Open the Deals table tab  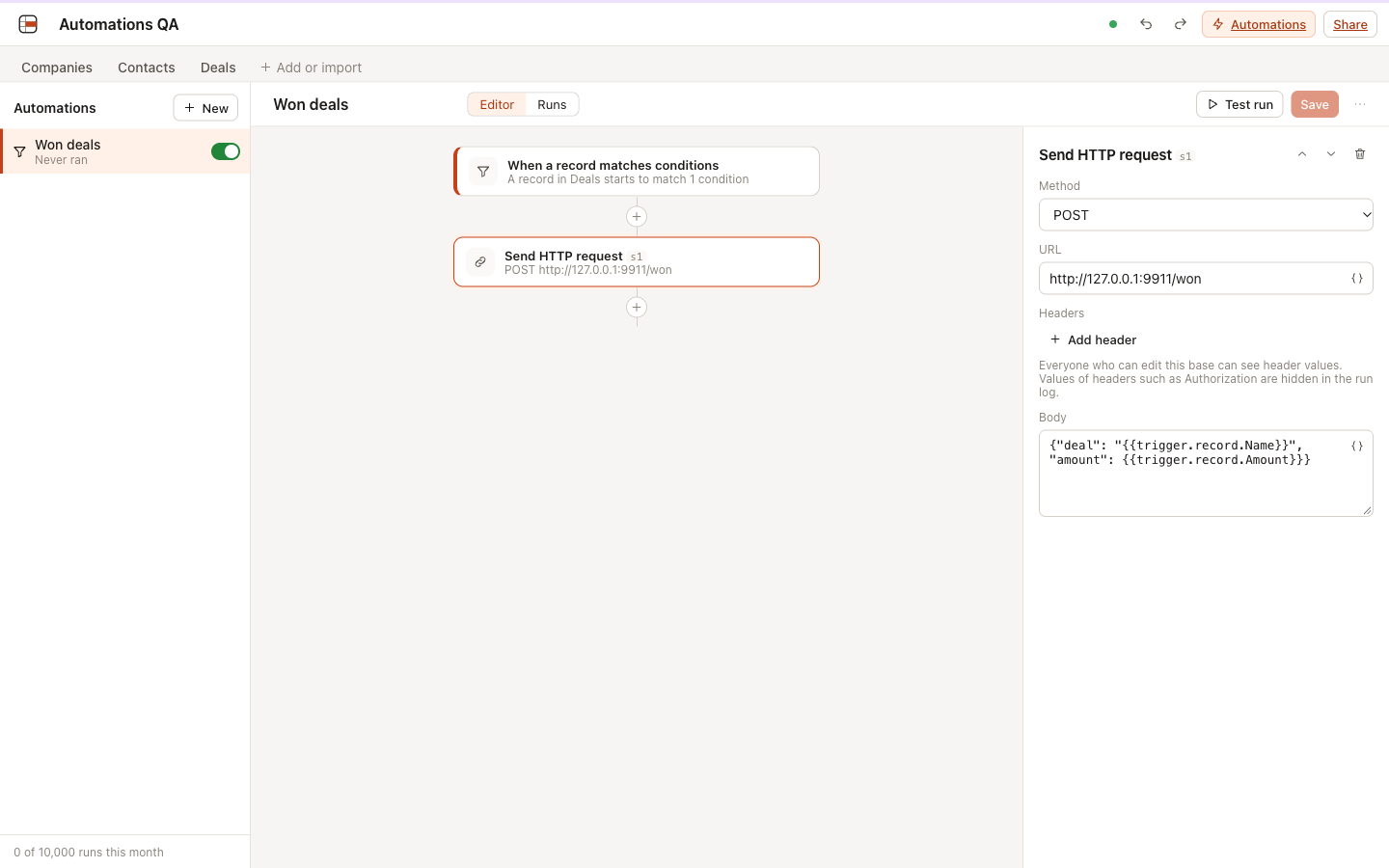point(218,68)
